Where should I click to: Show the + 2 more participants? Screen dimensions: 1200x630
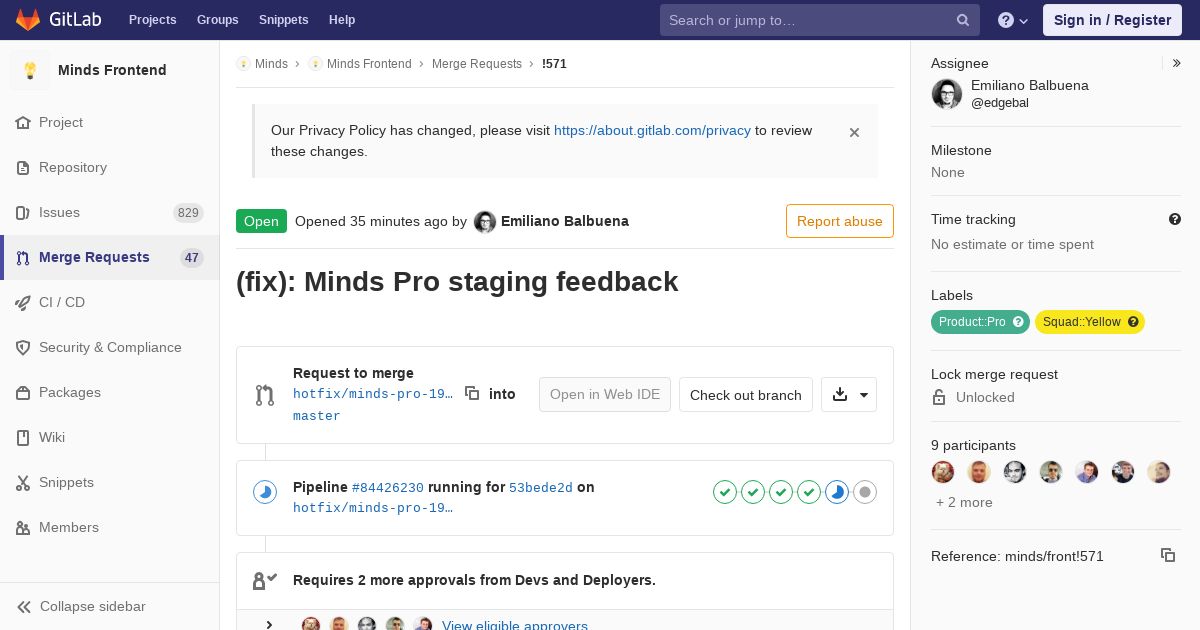[x=964, y=502]
